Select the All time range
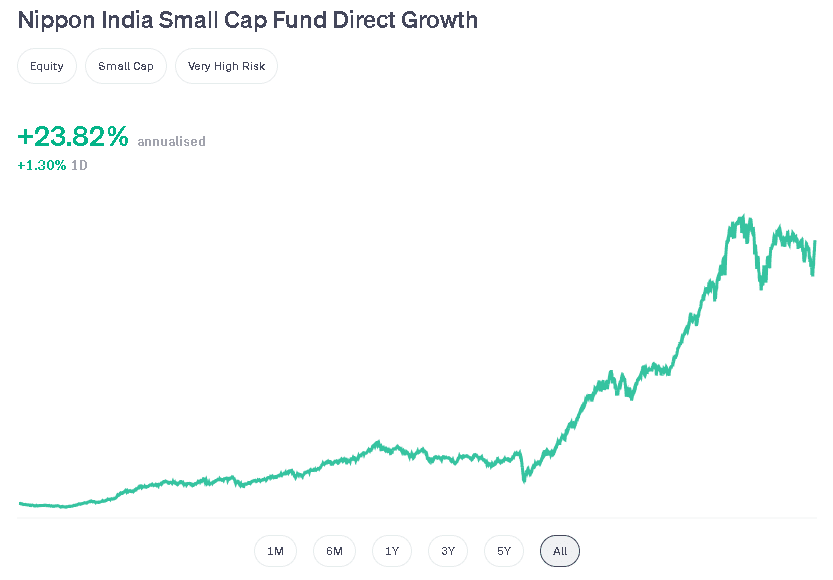Image resolution: width=833 pixels, height=580 pixels. (560, 551)
